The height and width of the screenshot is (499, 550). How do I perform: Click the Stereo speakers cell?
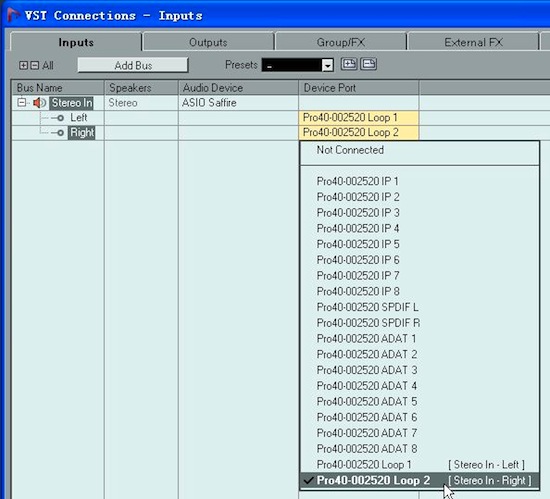141,103
